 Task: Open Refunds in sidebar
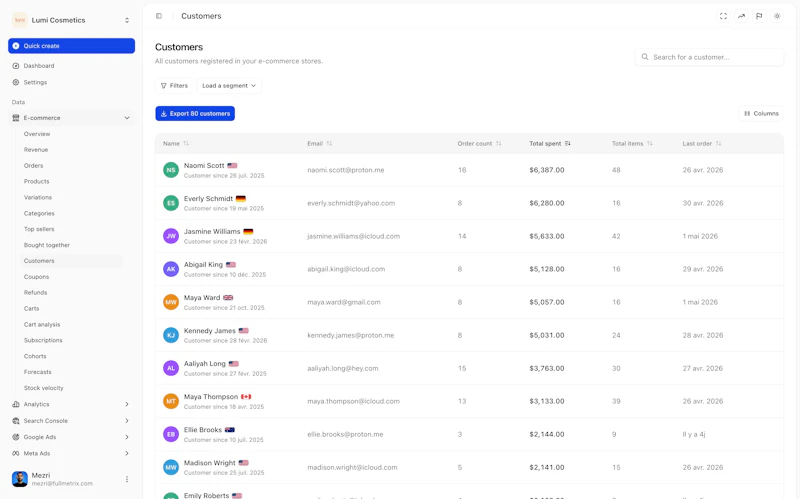(35, 292)
